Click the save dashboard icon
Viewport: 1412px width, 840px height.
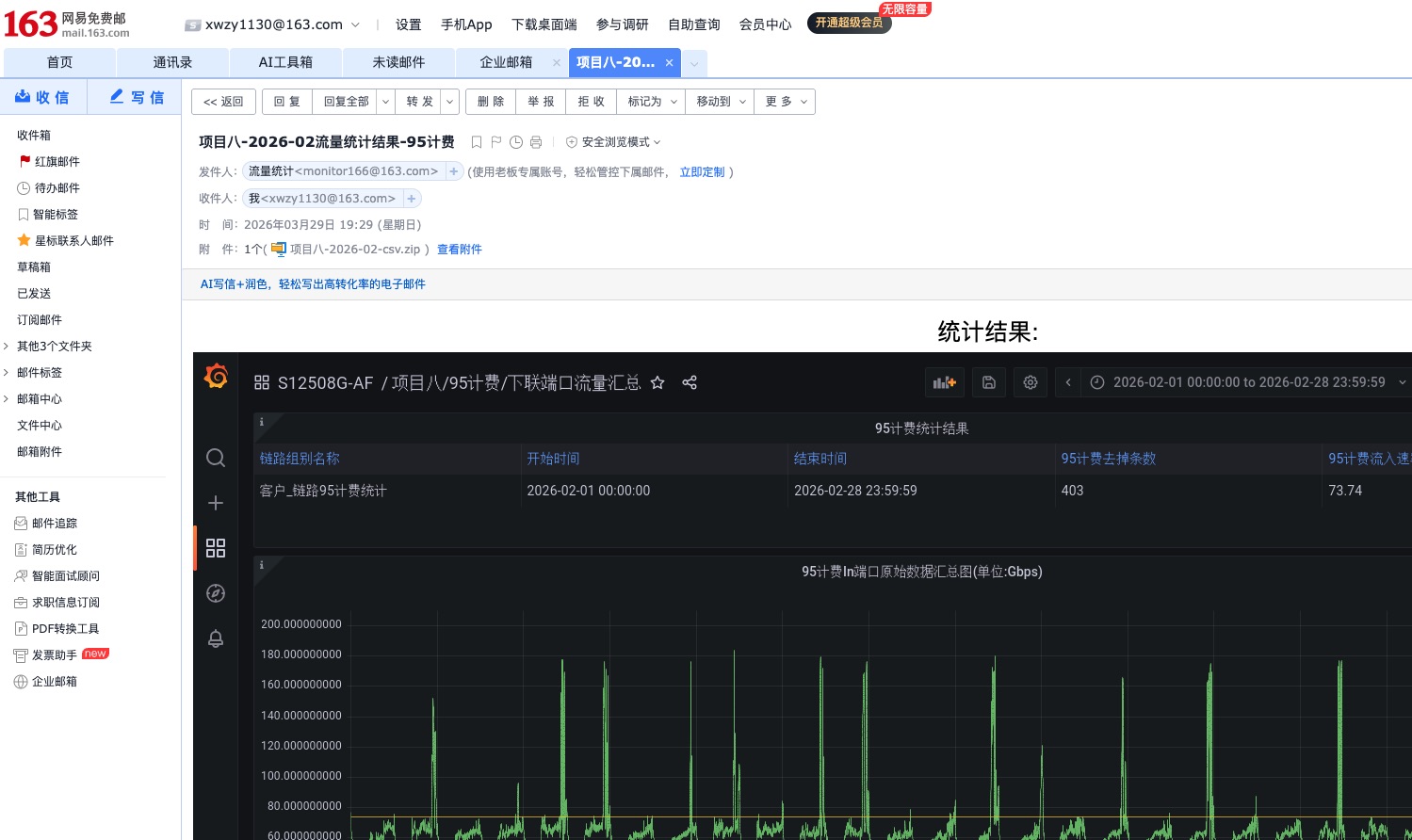988,382
